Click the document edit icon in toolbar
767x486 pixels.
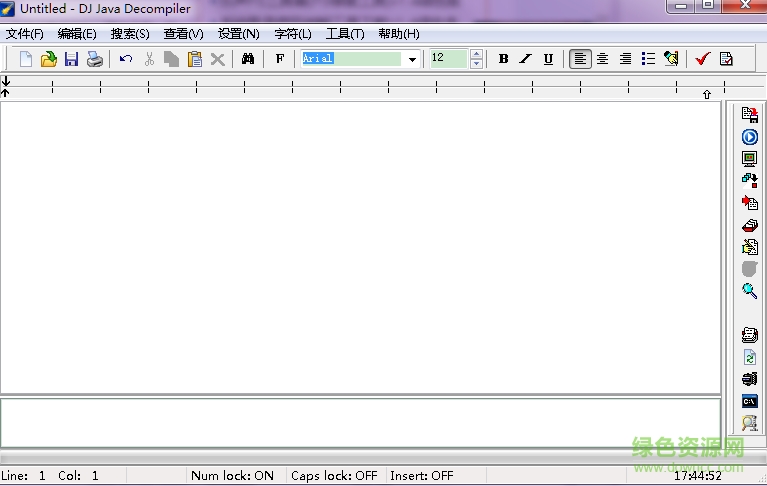[x=726, y=59]
